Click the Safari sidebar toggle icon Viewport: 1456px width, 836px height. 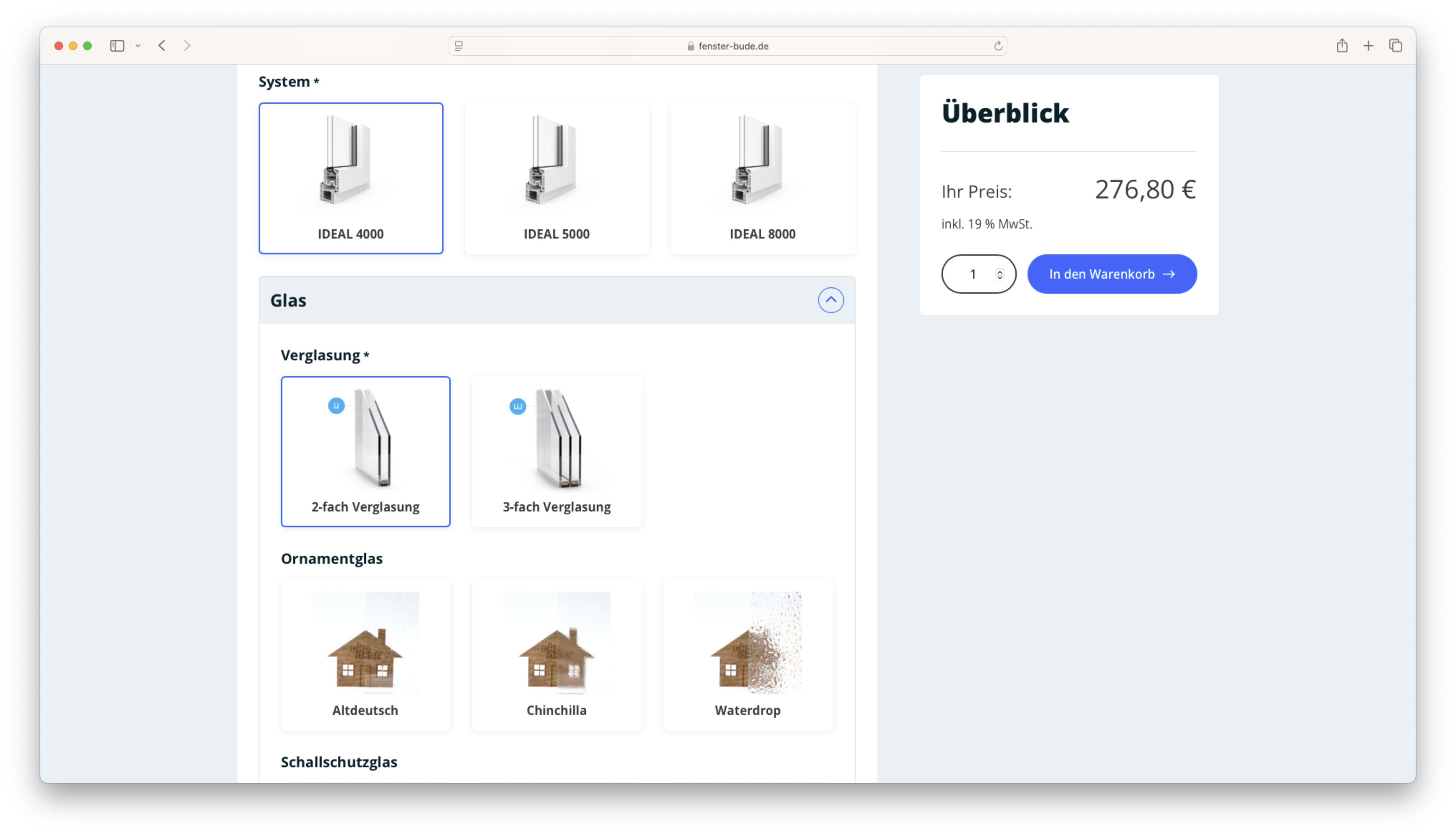pyautogui.click(x=117, y=46)
